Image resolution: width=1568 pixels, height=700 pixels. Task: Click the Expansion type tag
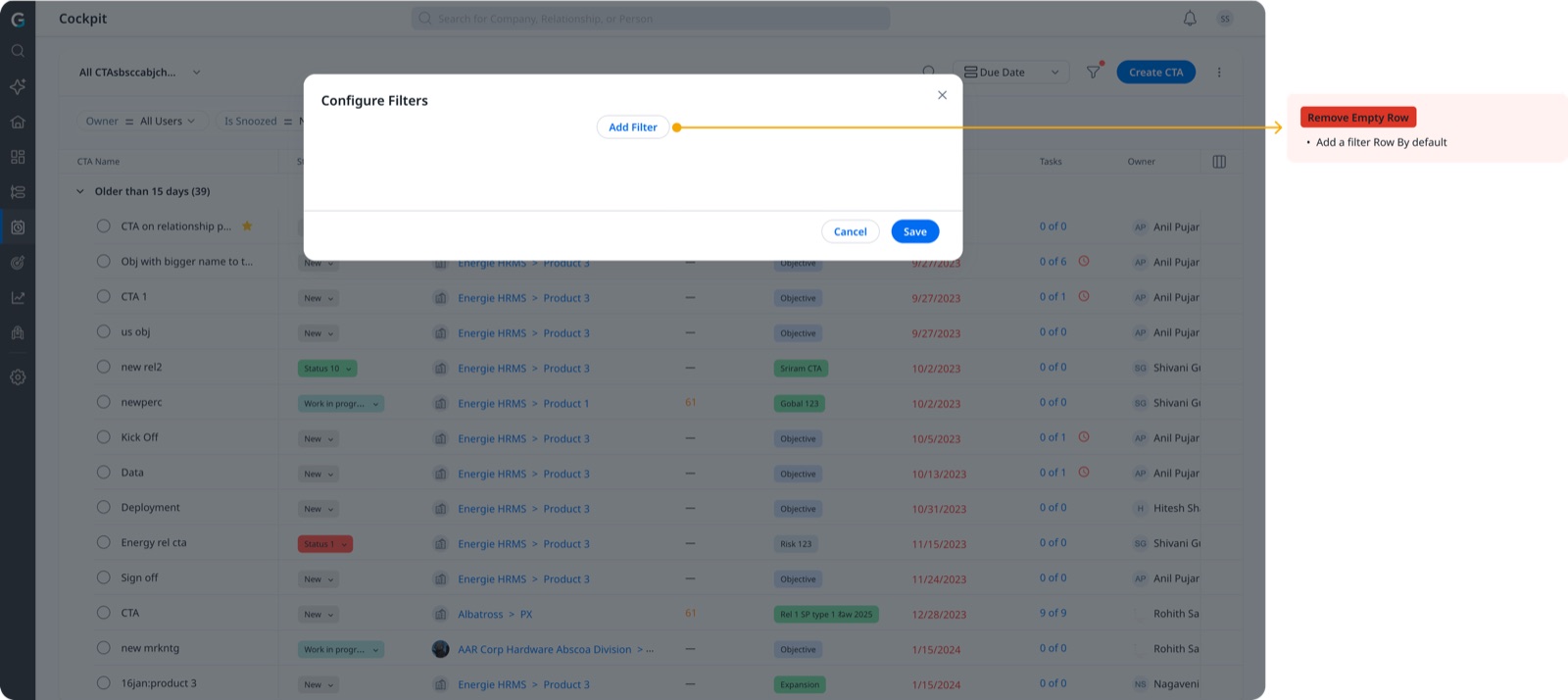coord(800,685)
